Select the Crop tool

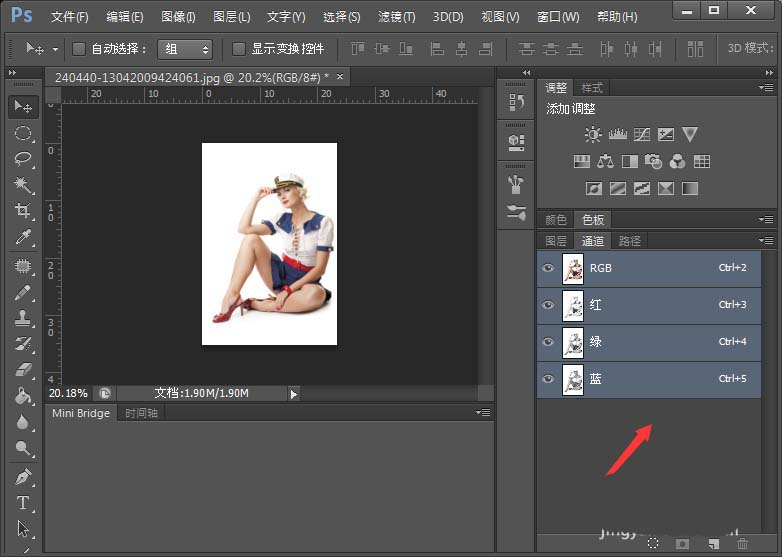click(23, 210)
